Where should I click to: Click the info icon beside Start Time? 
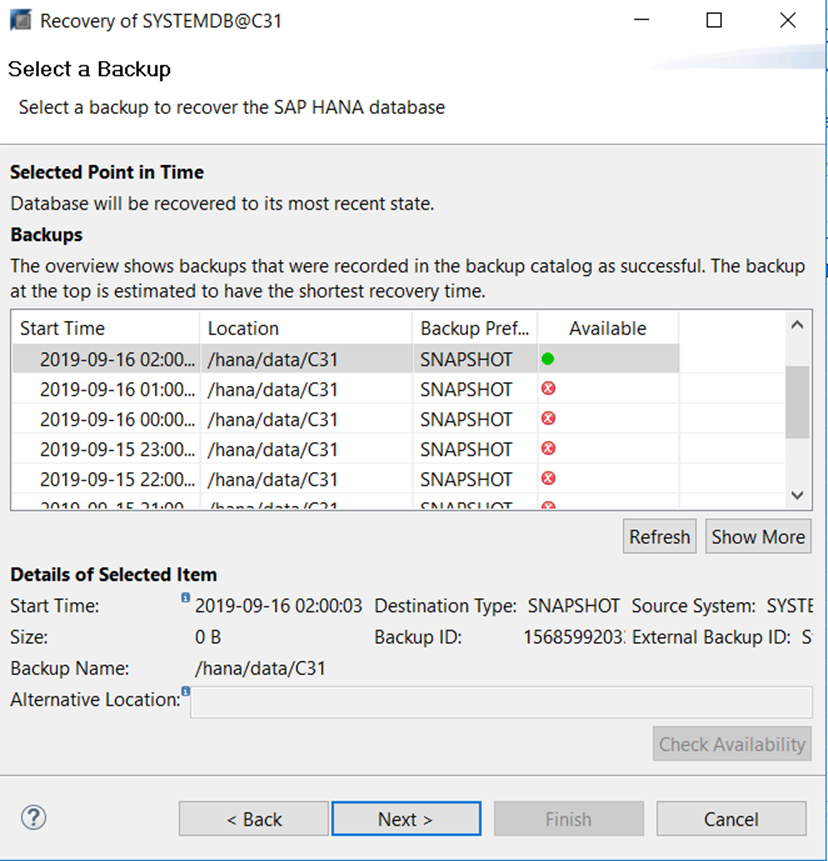186,597
